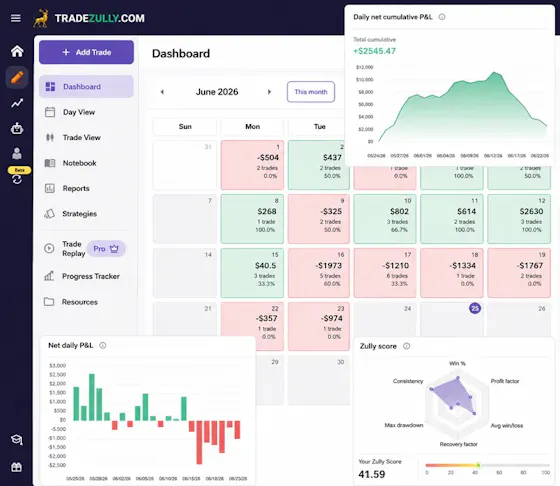The height and width of the screenshot is (486, 560).
Task: Click the Avg win/loss radar label
Action: click(507, 425)
